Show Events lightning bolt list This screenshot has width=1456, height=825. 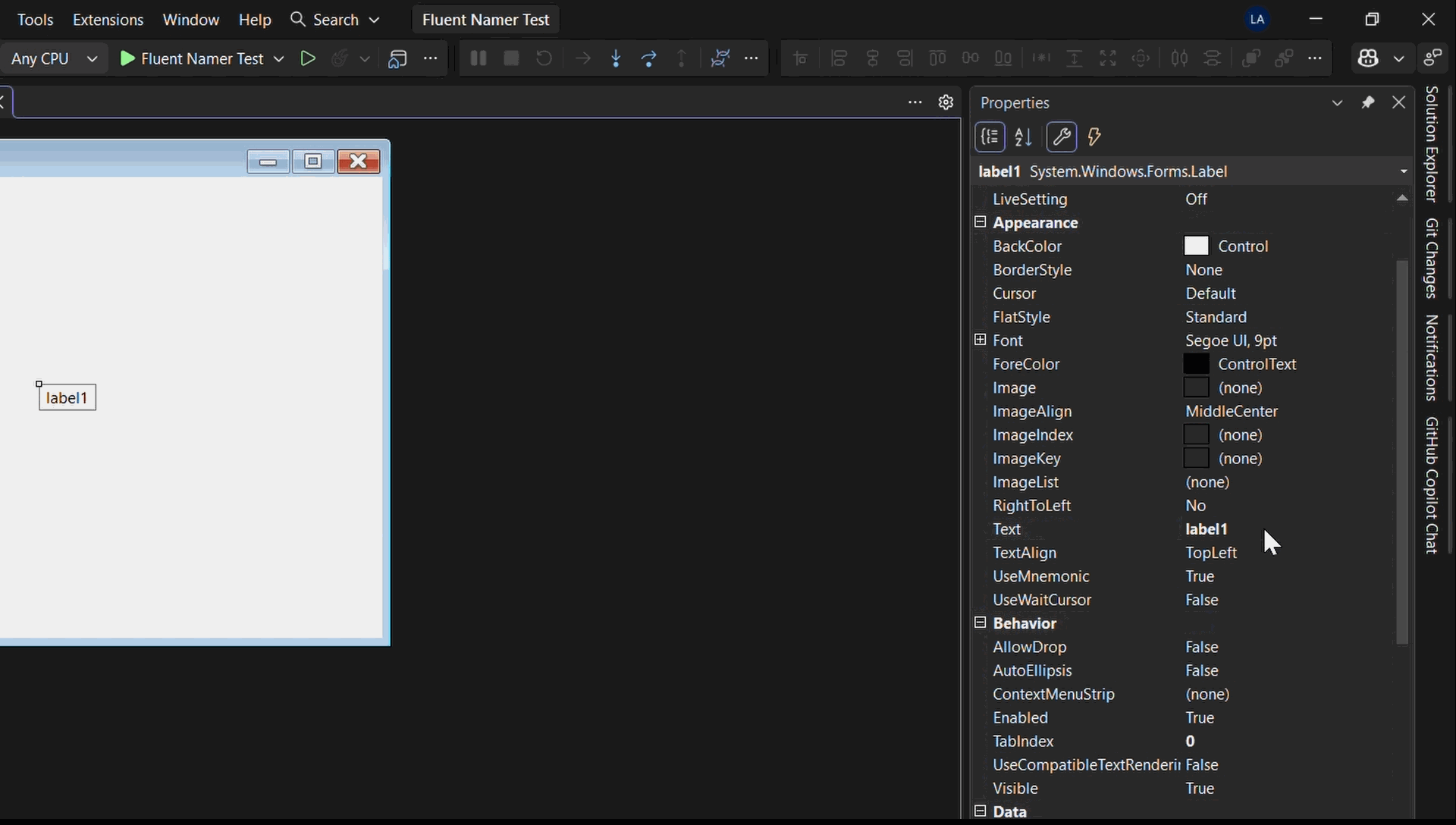pyautogui.click(x=1094, y=137)
